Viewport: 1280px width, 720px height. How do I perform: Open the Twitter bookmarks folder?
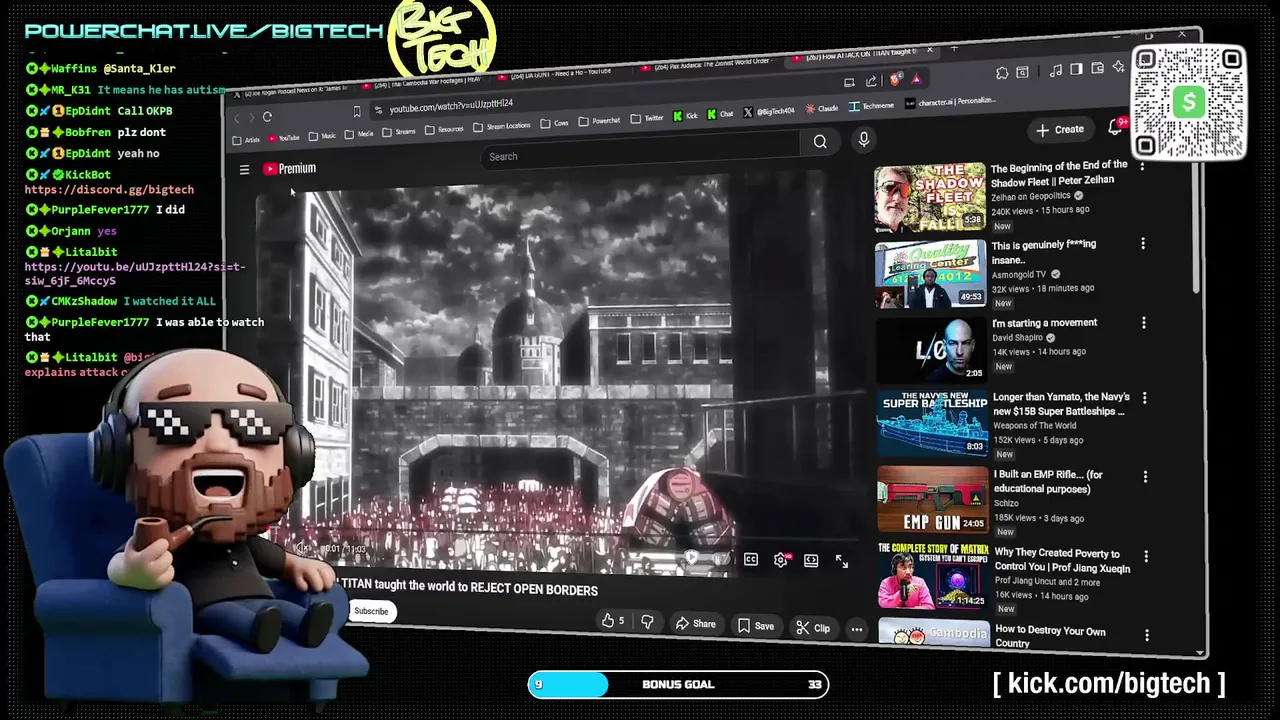click(646, 118)
